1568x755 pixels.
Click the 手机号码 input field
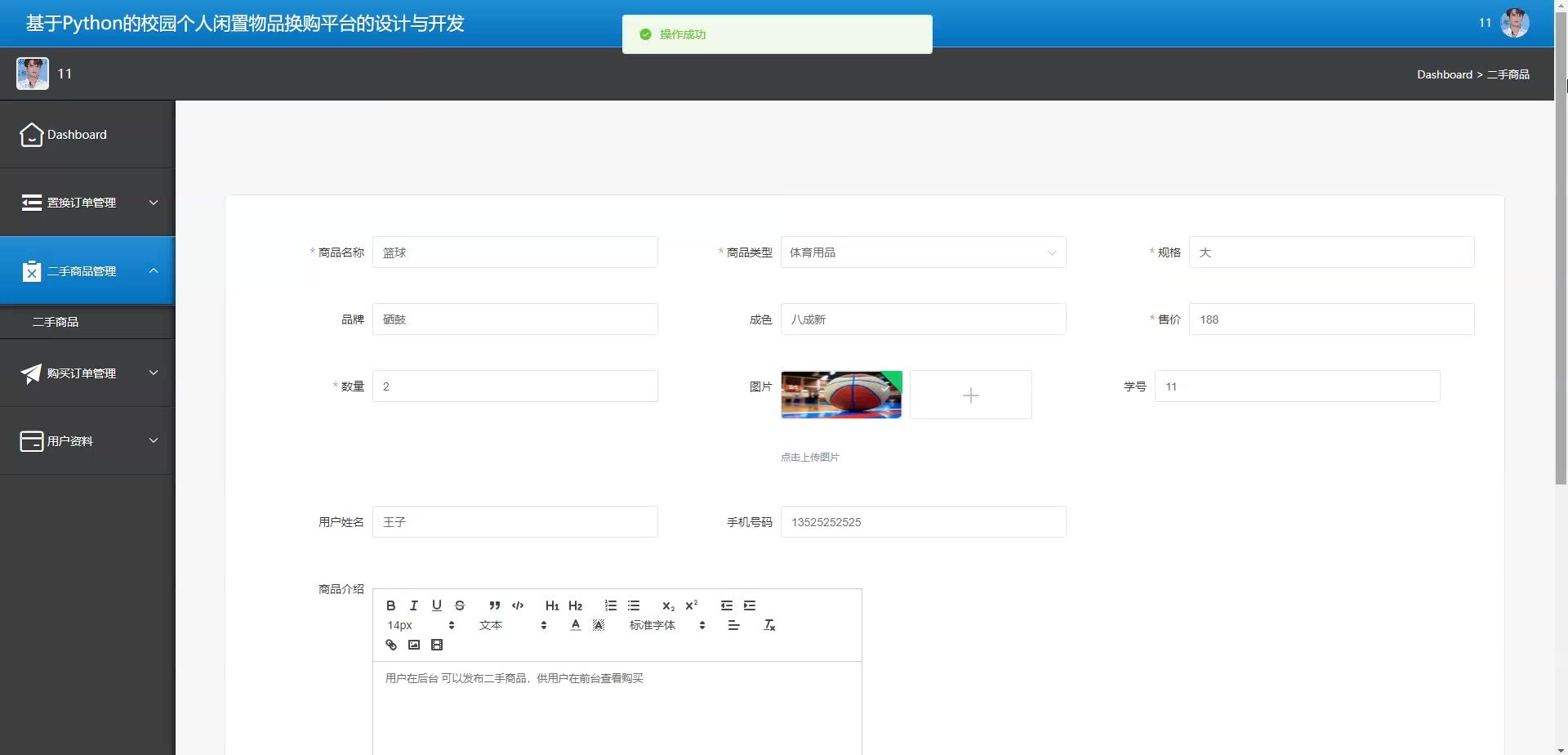point(923,522)
